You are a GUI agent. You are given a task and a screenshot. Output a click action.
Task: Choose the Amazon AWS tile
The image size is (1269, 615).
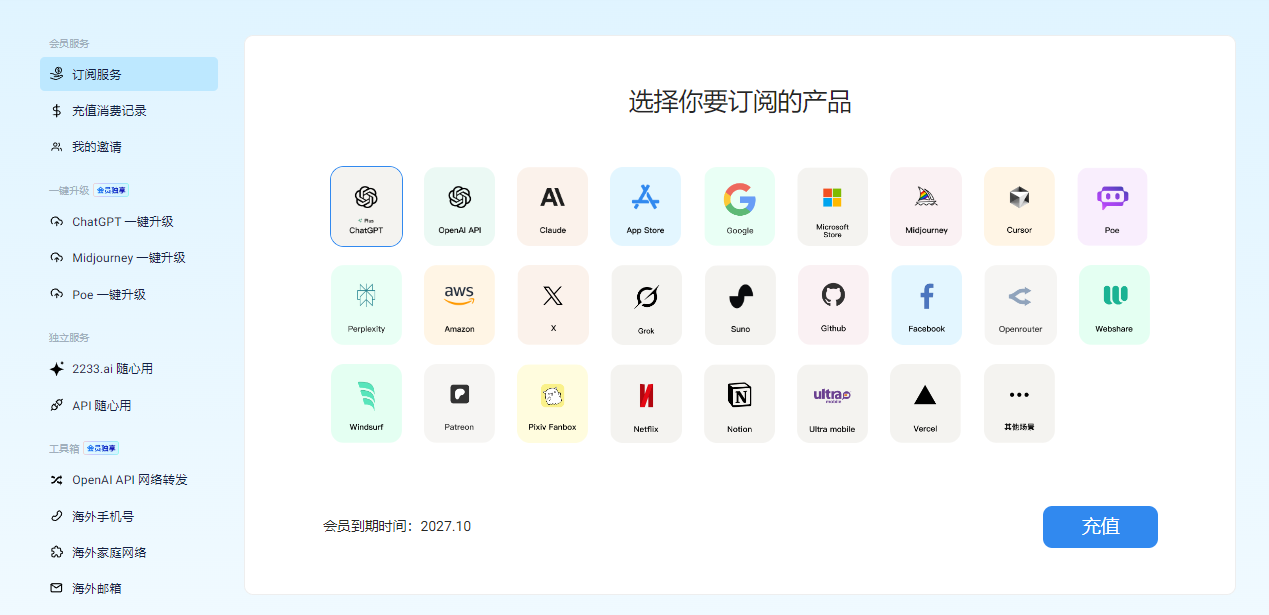point(459,304)
